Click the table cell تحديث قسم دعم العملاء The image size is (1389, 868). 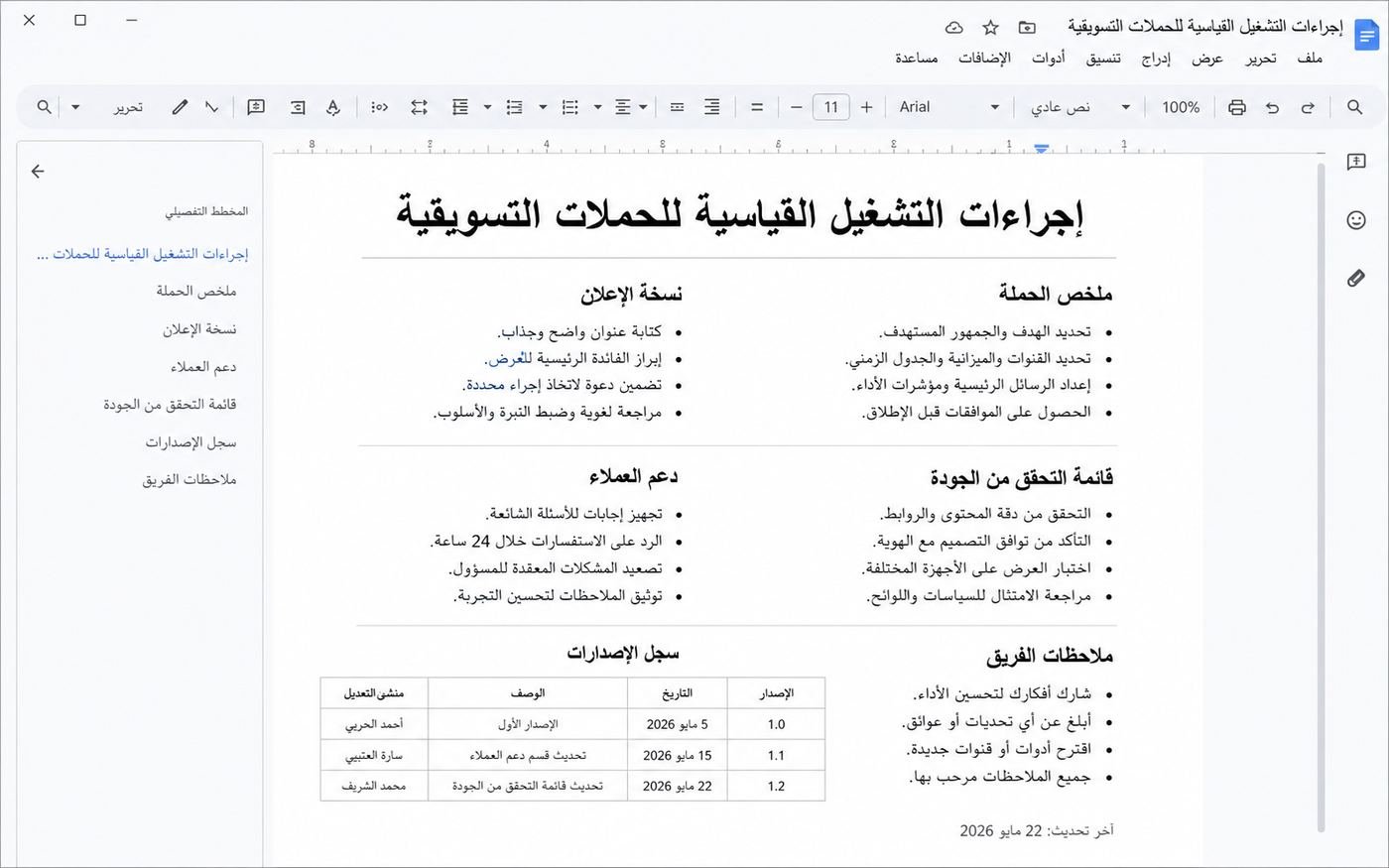[x=528, y=755]
